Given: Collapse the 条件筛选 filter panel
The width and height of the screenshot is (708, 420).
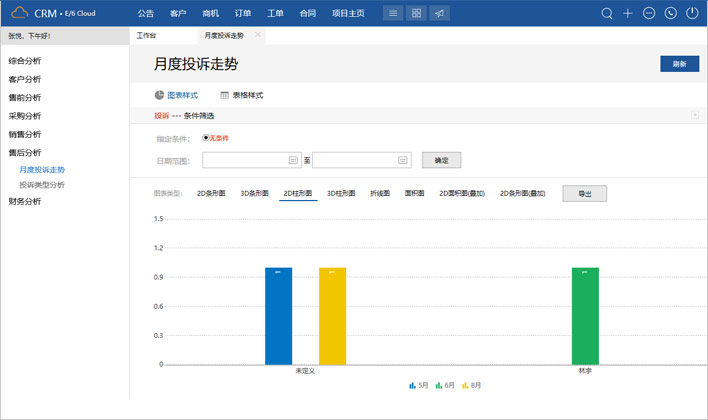Looking at the screenshot, I should pyautogui.click(x=695, y=116).
